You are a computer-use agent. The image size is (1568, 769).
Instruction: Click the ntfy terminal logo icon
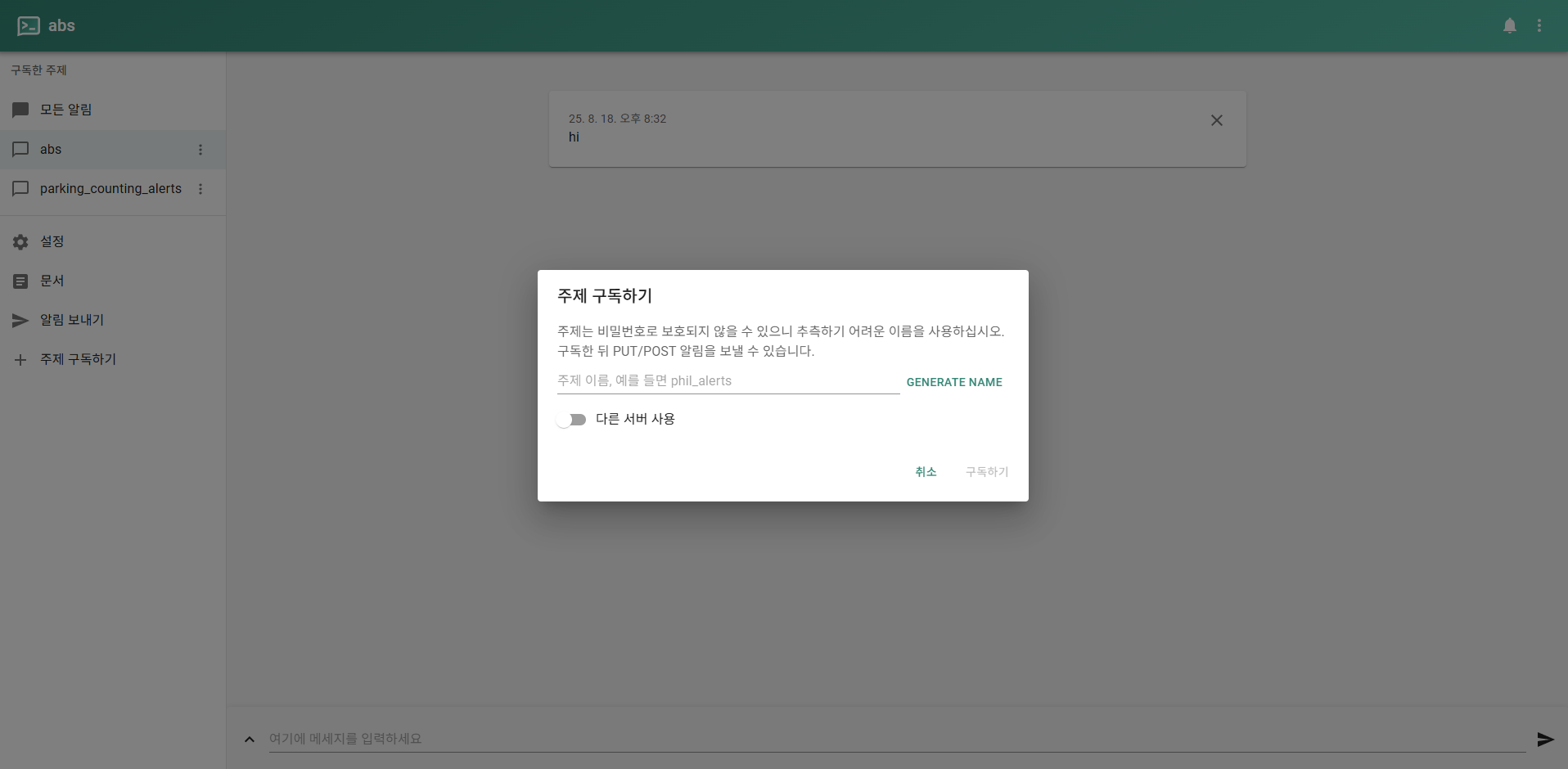[29, 26]
